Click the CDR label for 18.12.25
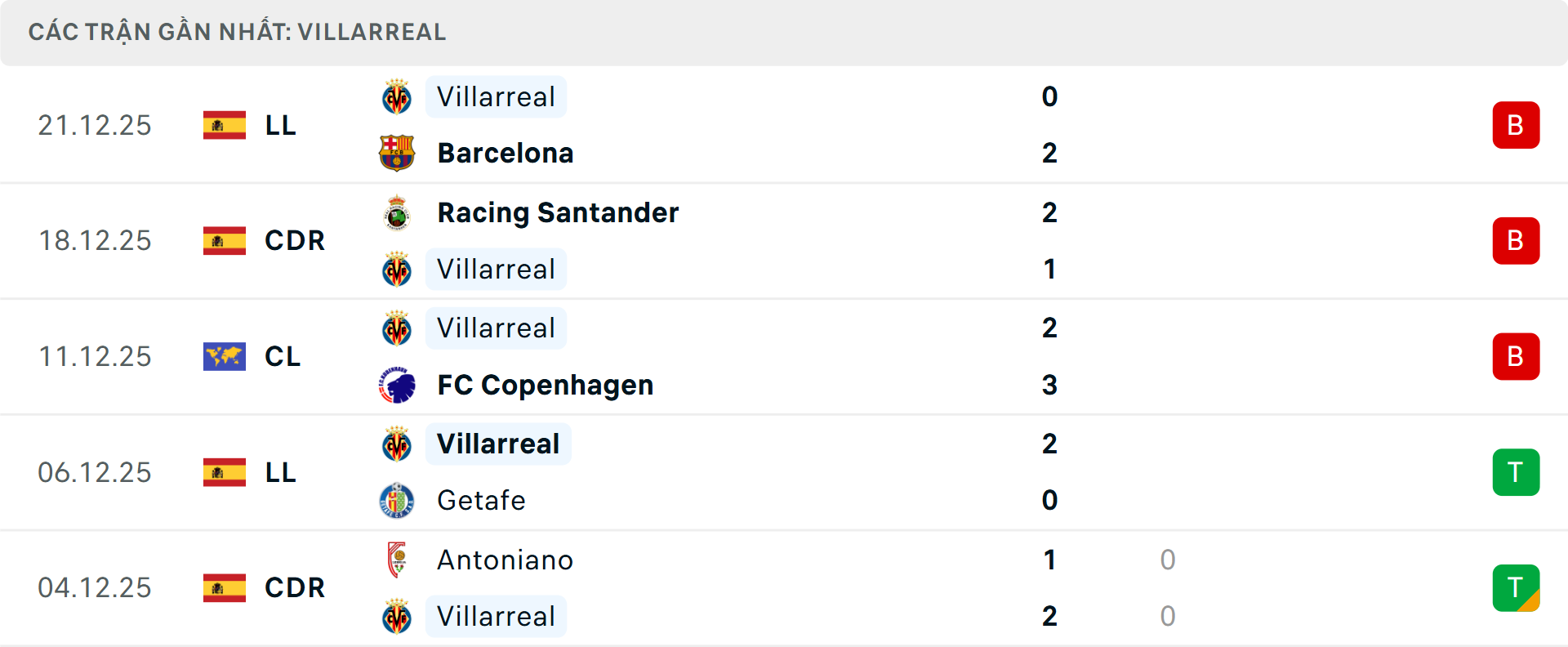The image size is (1568, 647). coord(295,241)
